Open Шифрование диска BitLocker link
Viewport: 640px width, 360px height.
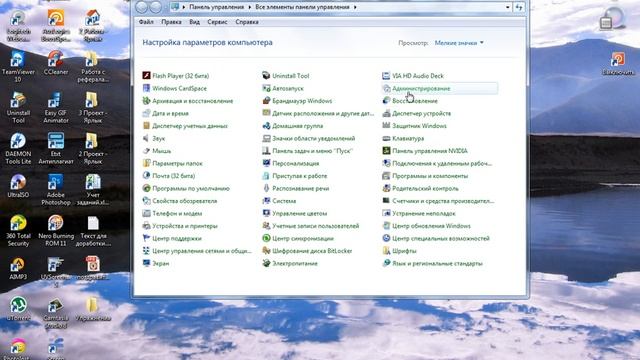click(x=312, y=251)
